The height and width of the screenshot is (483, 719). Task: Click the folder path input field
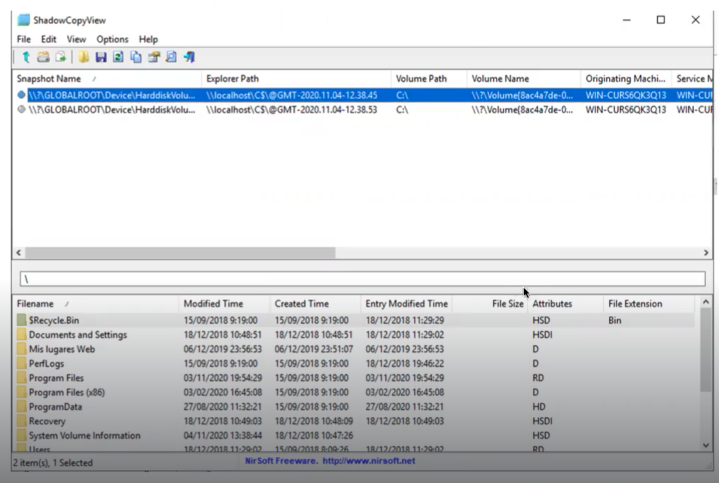click(362, 279)
